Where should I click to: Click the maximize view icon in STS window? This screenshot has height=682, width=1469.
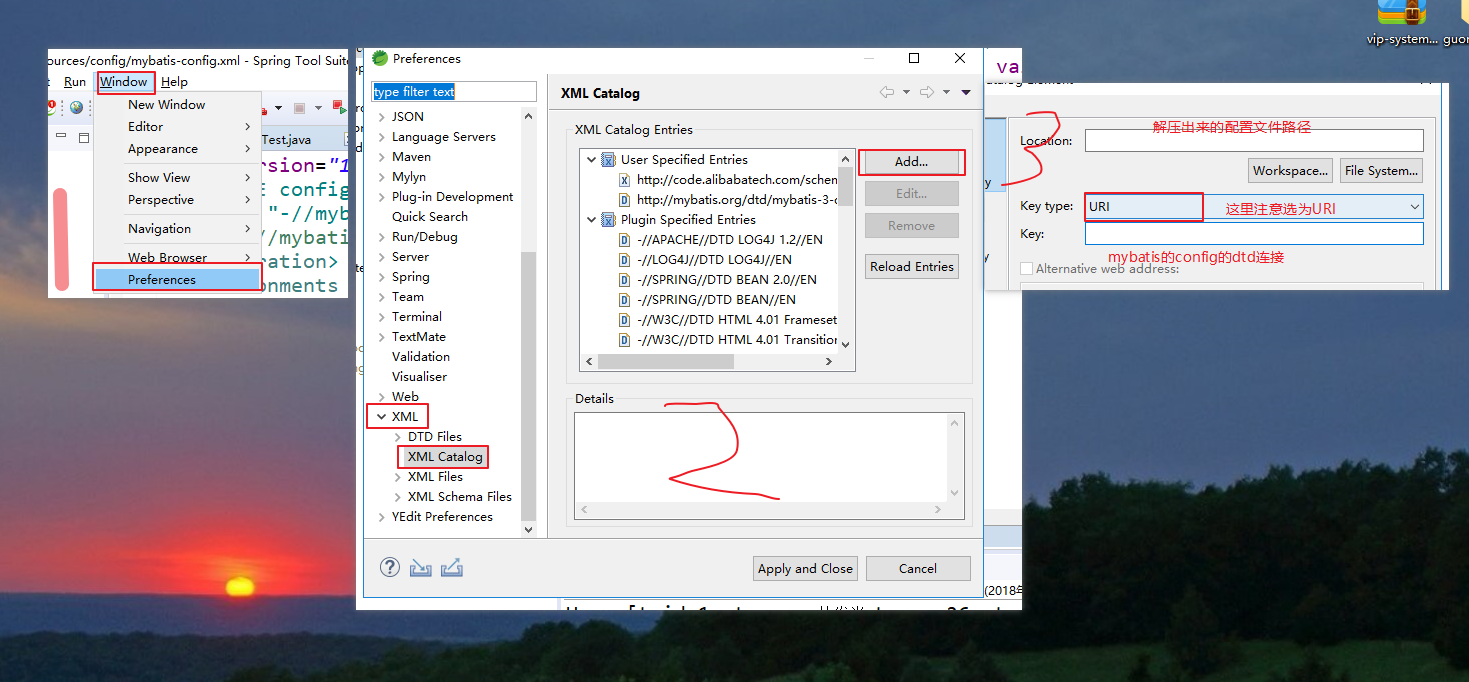click(84, 137)
